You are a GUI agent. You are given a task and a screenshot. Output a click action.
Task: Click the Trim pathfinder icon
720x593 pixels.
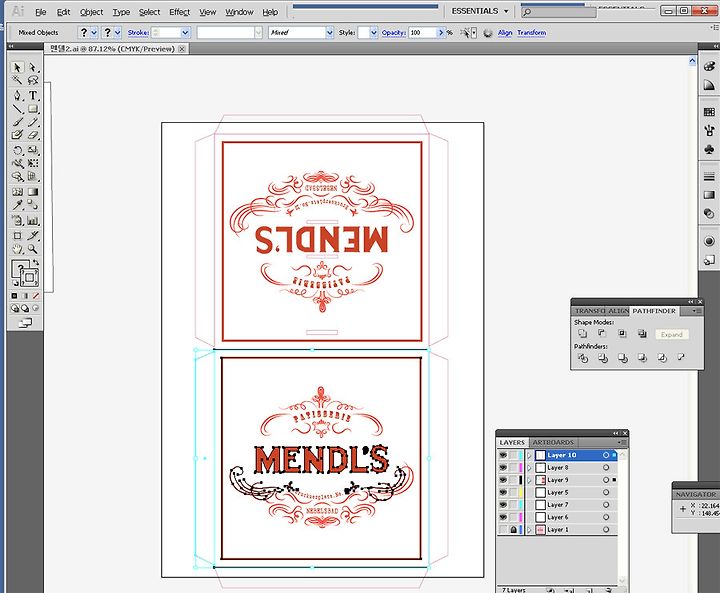click(602, 358)
